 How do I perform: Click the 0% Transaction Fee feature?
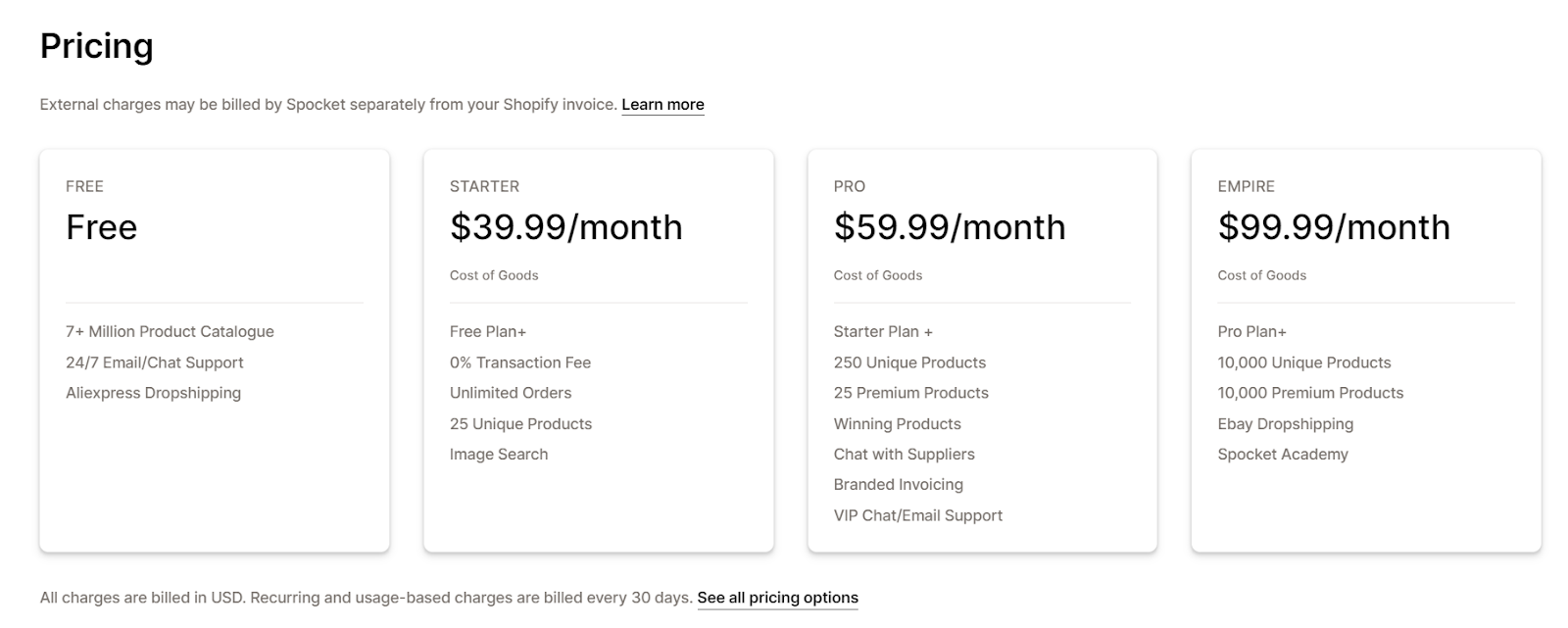coord(519,362)
